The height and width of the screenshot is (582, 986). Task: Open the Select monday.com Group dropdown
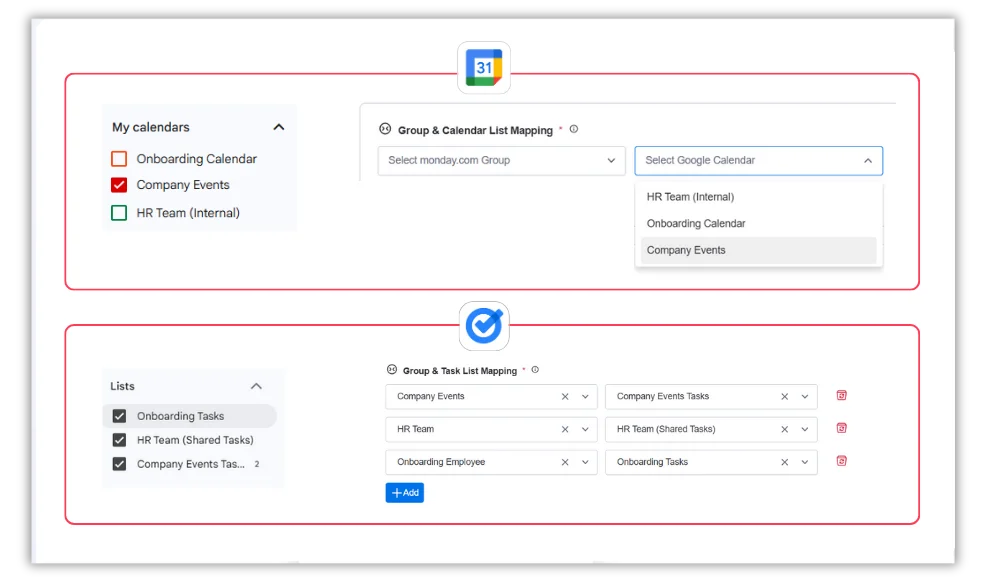[x=501, y=160]
